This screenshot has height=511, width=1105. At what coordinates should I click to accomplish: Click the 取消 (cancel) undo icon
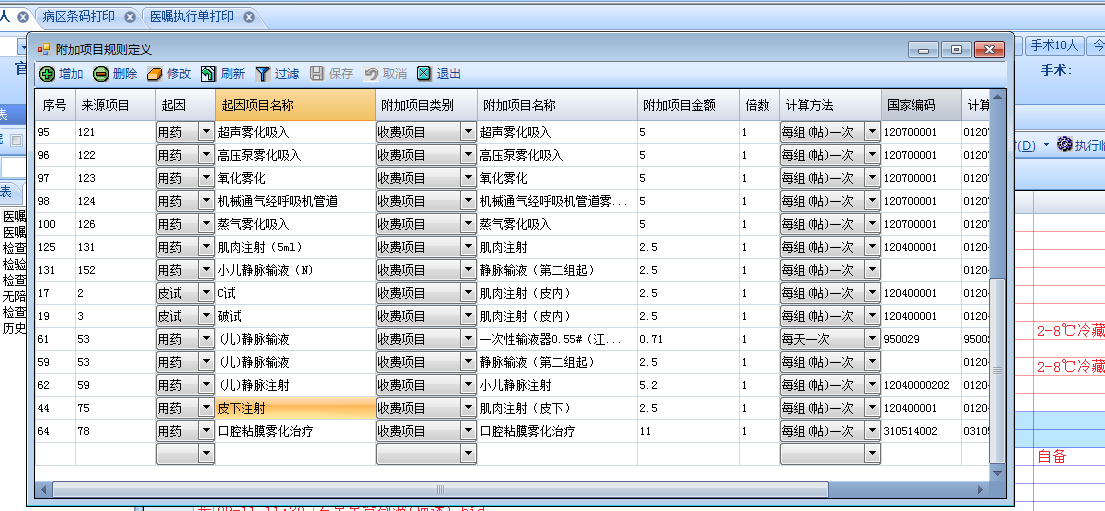371,73
